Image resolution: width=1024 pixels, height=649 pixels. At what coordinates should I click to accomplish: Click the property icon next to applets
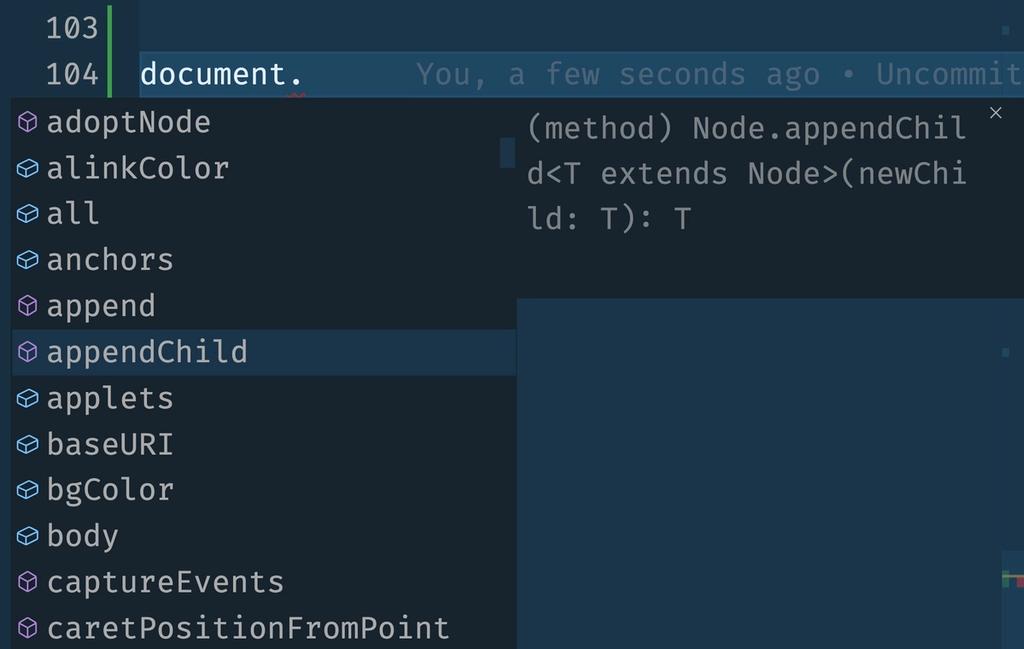click(27, 398)
